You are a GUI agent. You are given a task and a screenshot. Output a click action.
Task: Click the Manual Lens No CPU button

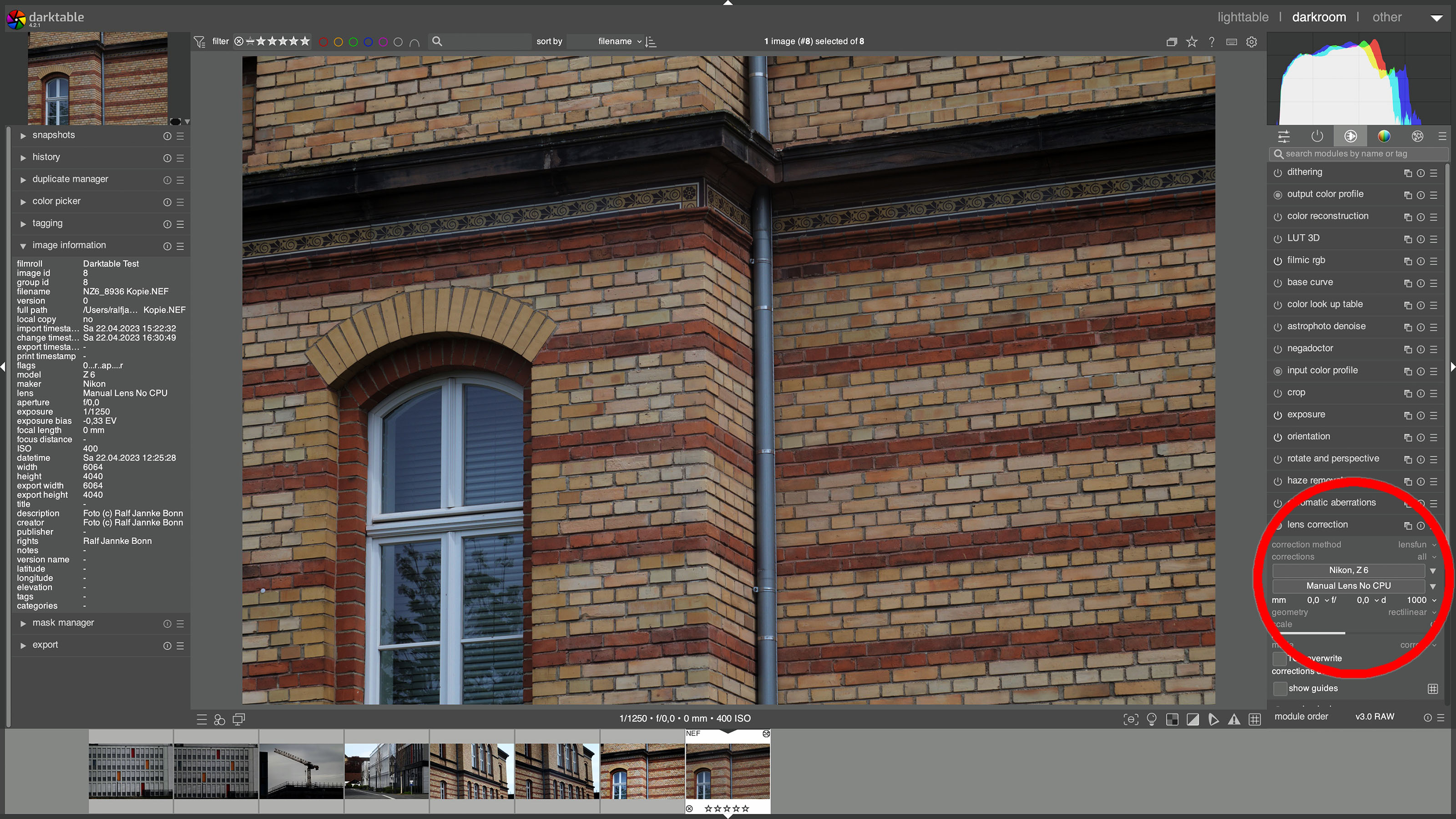(1348, 586)
